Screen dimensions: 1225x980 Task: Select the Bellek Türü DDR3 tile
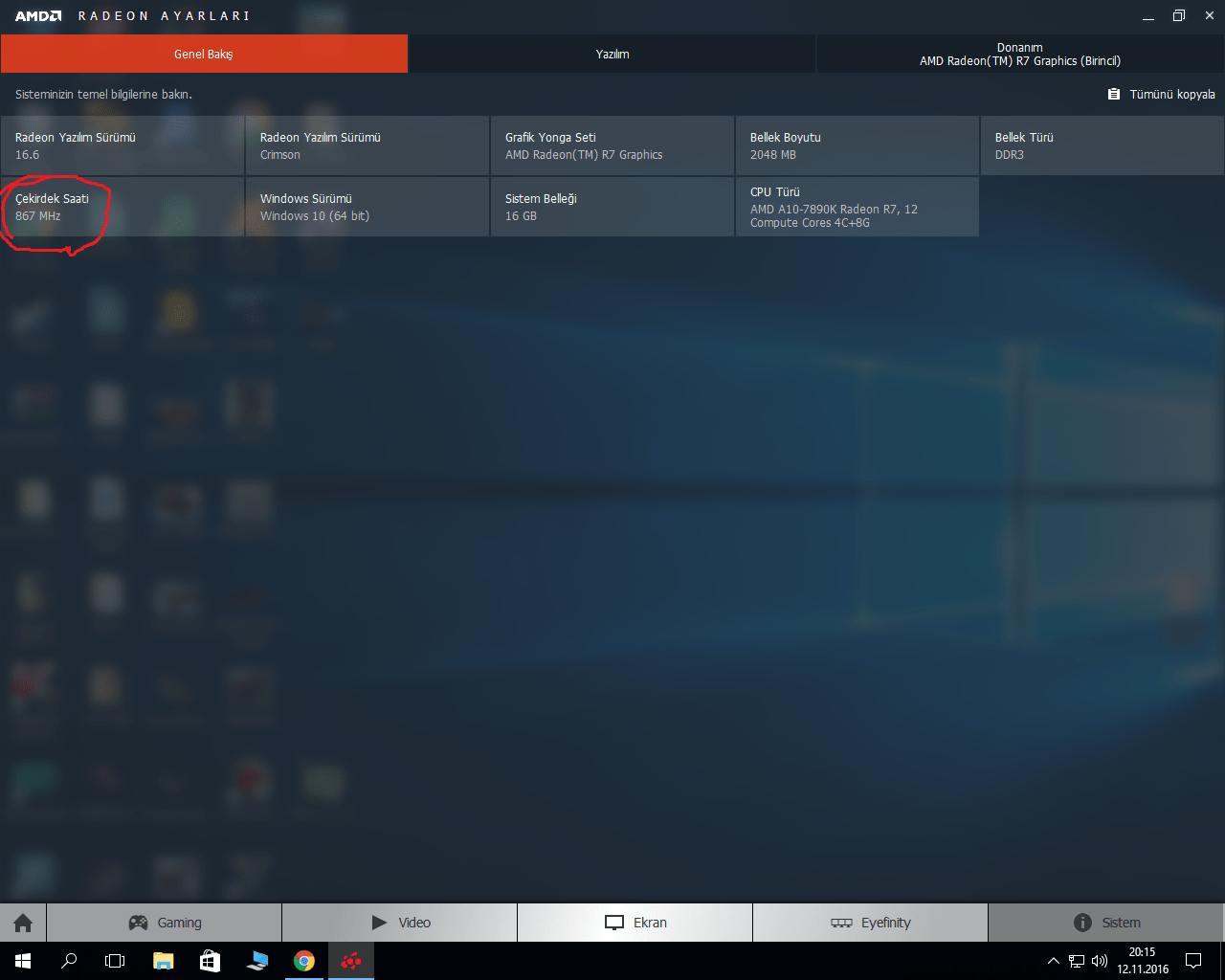click(1102, 145)
